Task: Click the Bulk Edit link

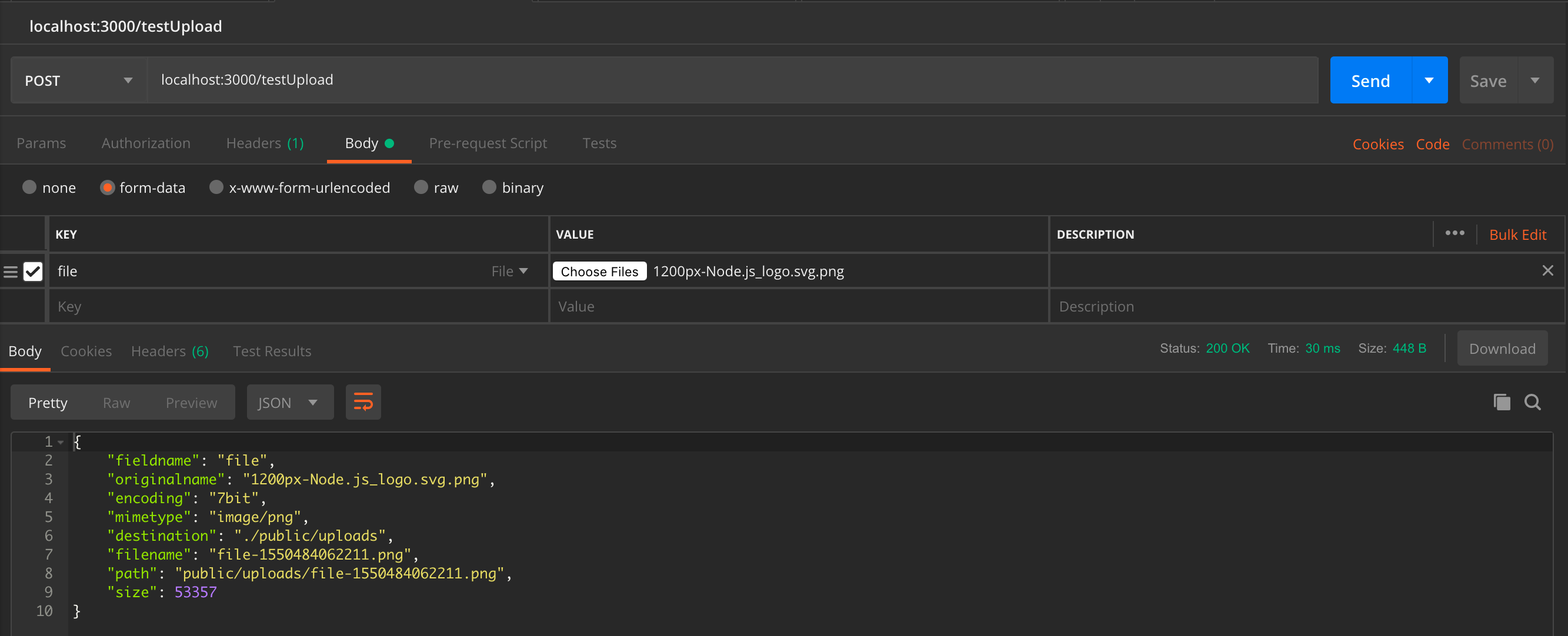Action: (1517, 235)
